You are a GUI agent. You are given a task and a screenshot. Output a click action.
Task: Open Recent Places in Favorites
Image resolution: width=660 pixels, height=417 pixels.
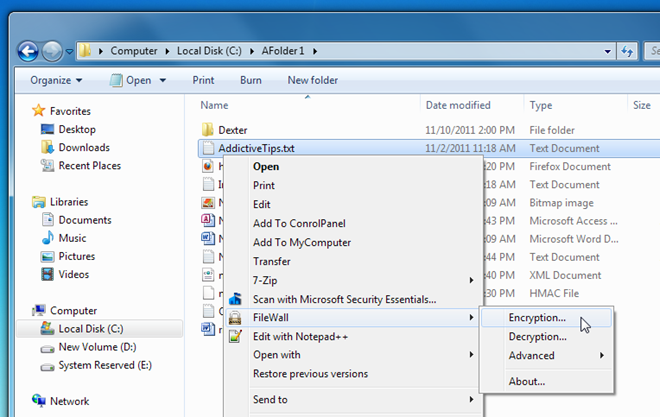(90, 165)
